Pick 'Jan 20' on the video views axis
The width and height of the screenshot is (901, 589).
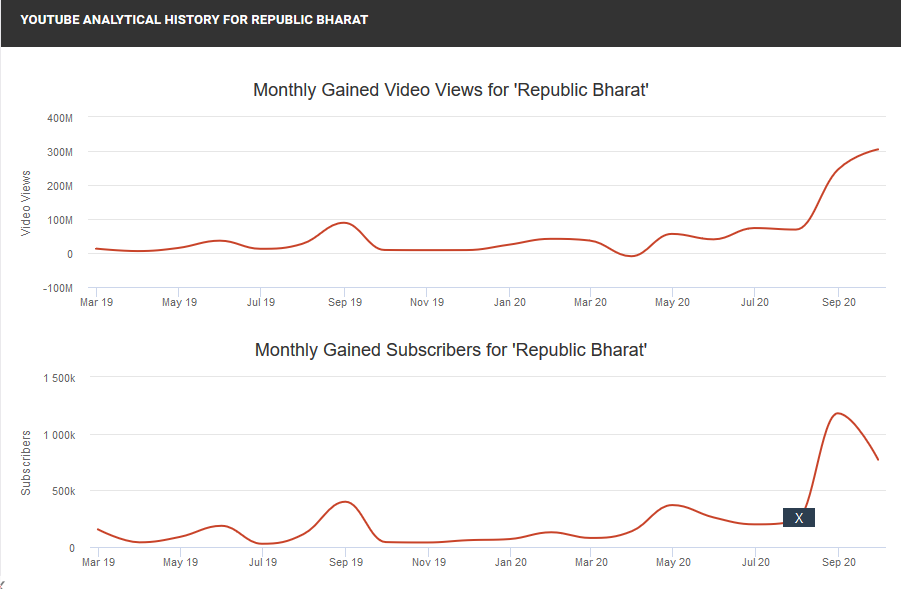tap(510, 301)
